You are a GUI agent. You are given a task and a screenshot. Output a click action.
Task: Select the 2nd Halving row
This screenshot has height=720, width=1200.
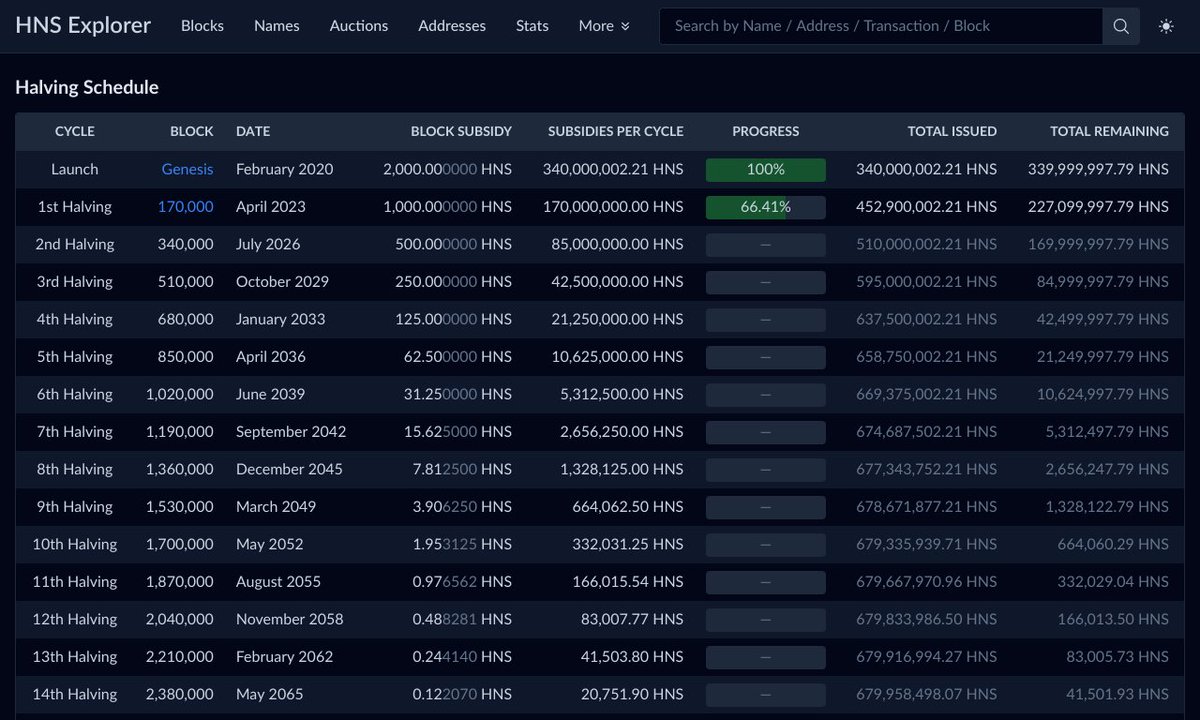click(x=600, y=245)
